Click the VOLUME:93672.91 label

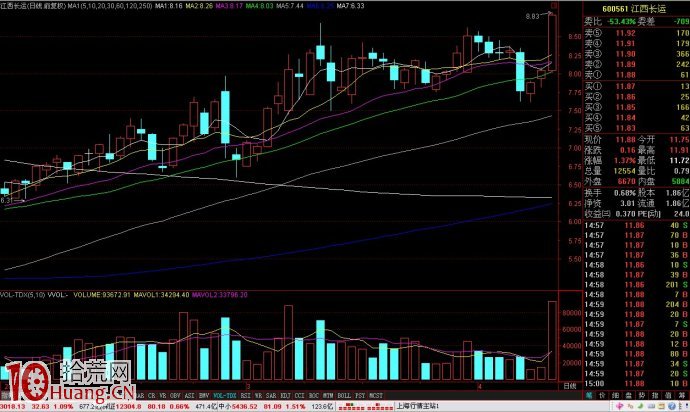tap(102, 294)
